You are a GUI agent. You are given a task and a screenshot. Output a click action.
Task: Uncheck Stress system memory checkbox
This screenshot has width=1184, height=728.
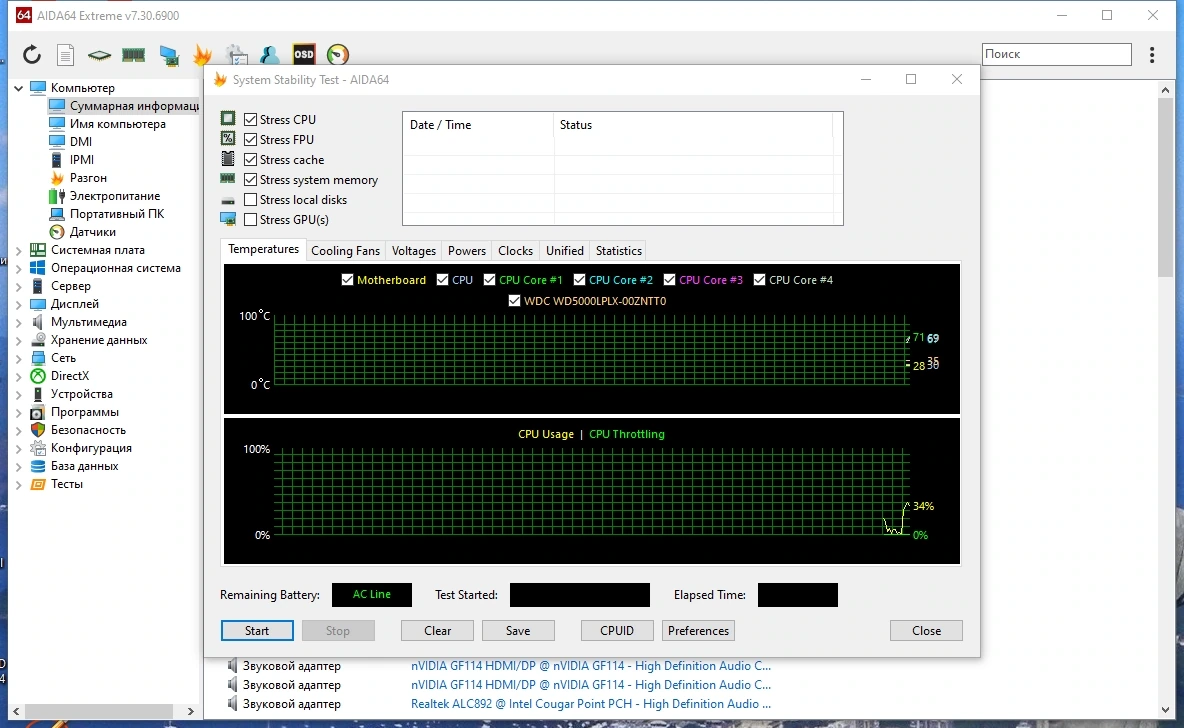(251, 180)
